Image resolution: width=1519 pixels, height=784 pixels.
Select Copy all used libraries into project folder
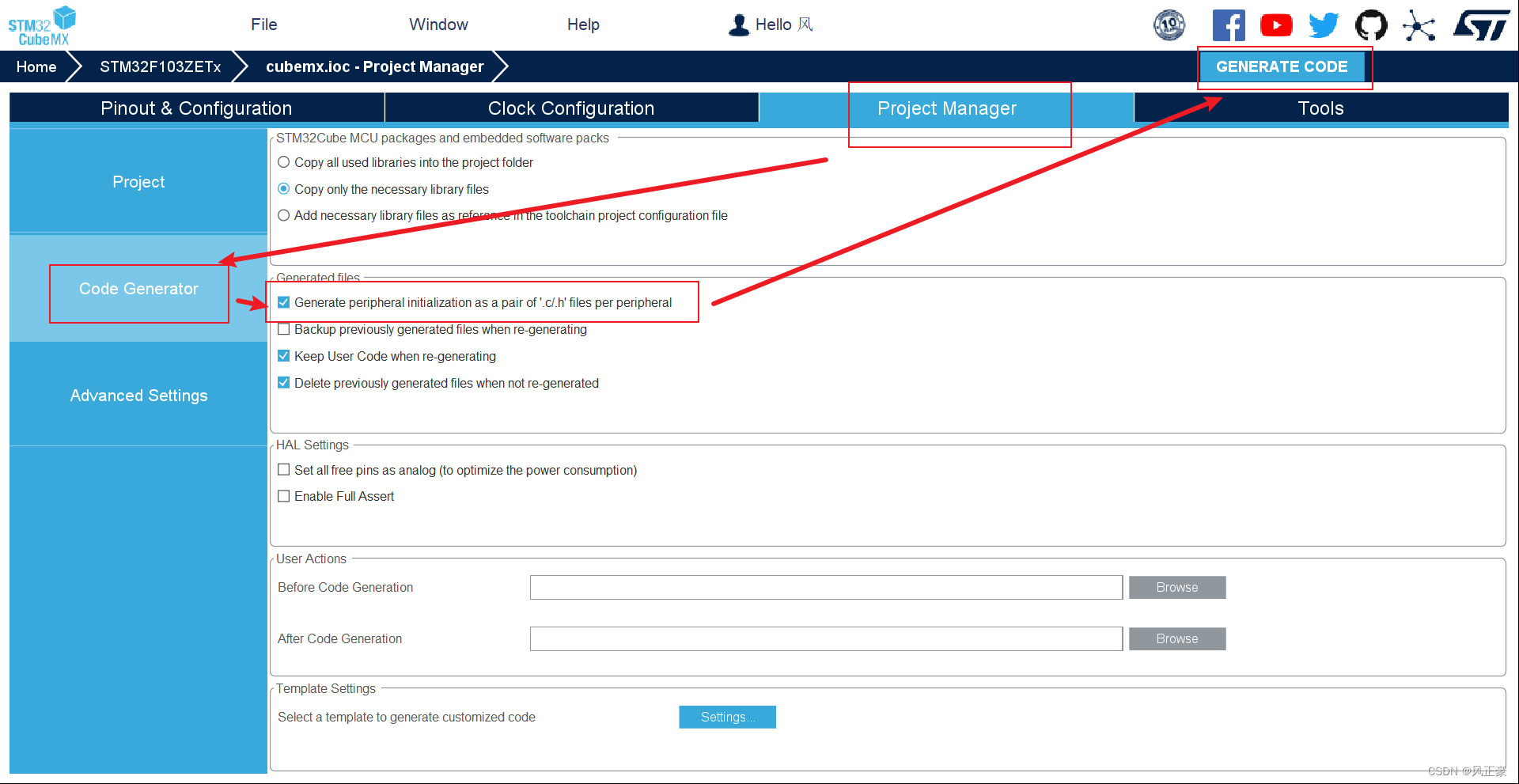[x=283, y=162]
